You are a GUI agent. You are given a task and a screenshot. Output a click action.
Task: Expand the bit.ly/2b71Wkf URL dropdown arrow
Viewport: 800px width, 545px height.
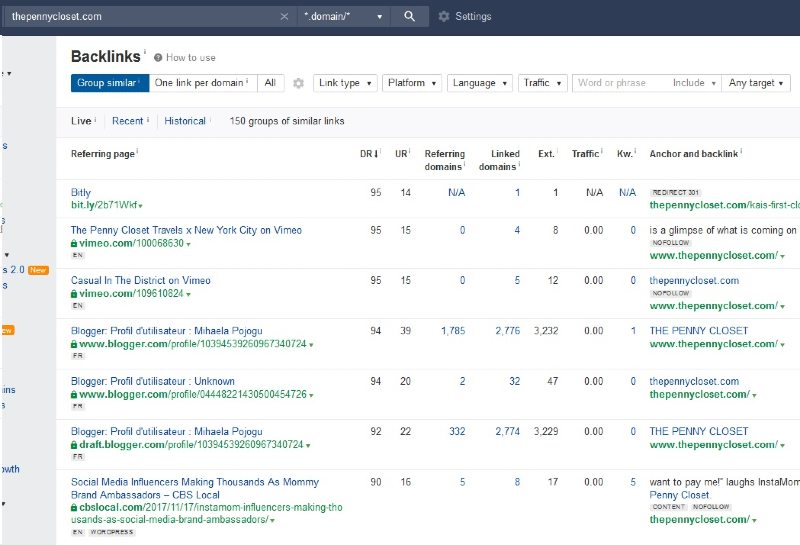140,206
